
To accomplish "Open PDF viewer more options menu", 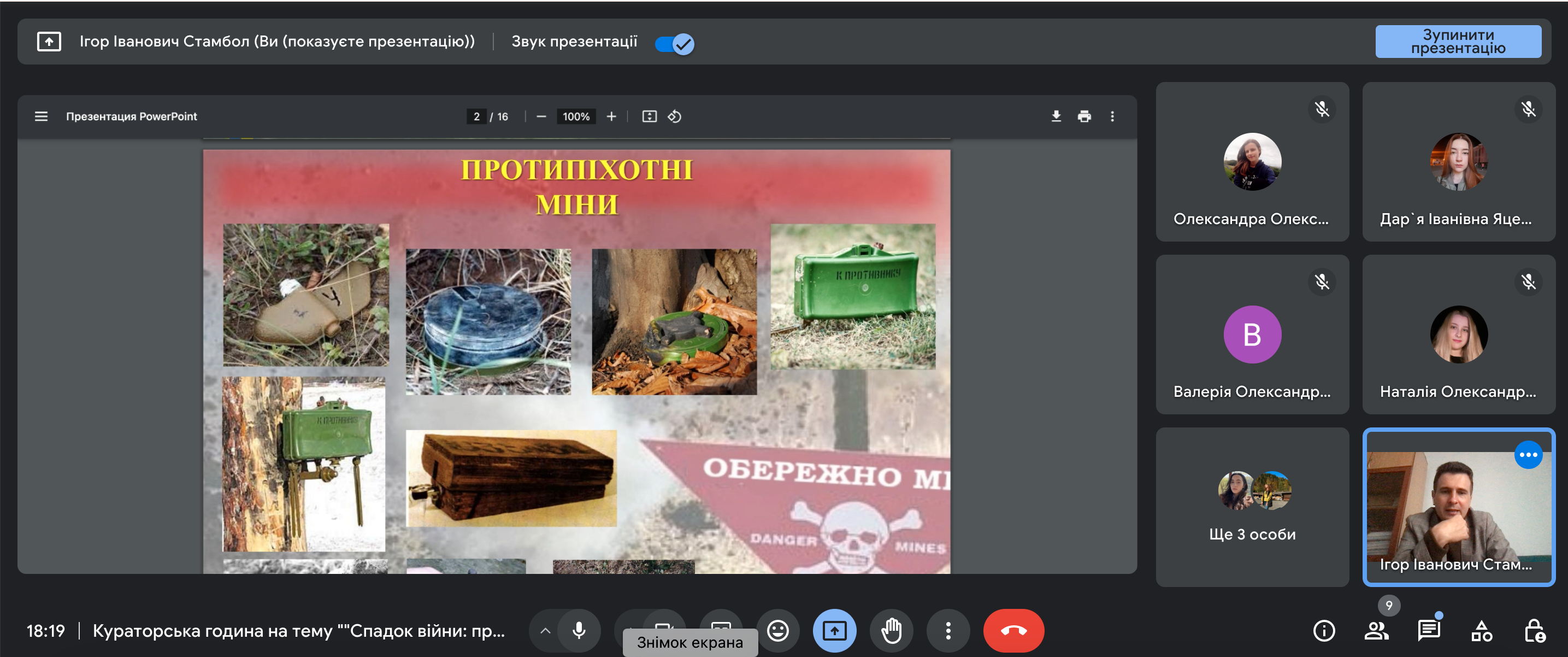I will [1112, 116].
